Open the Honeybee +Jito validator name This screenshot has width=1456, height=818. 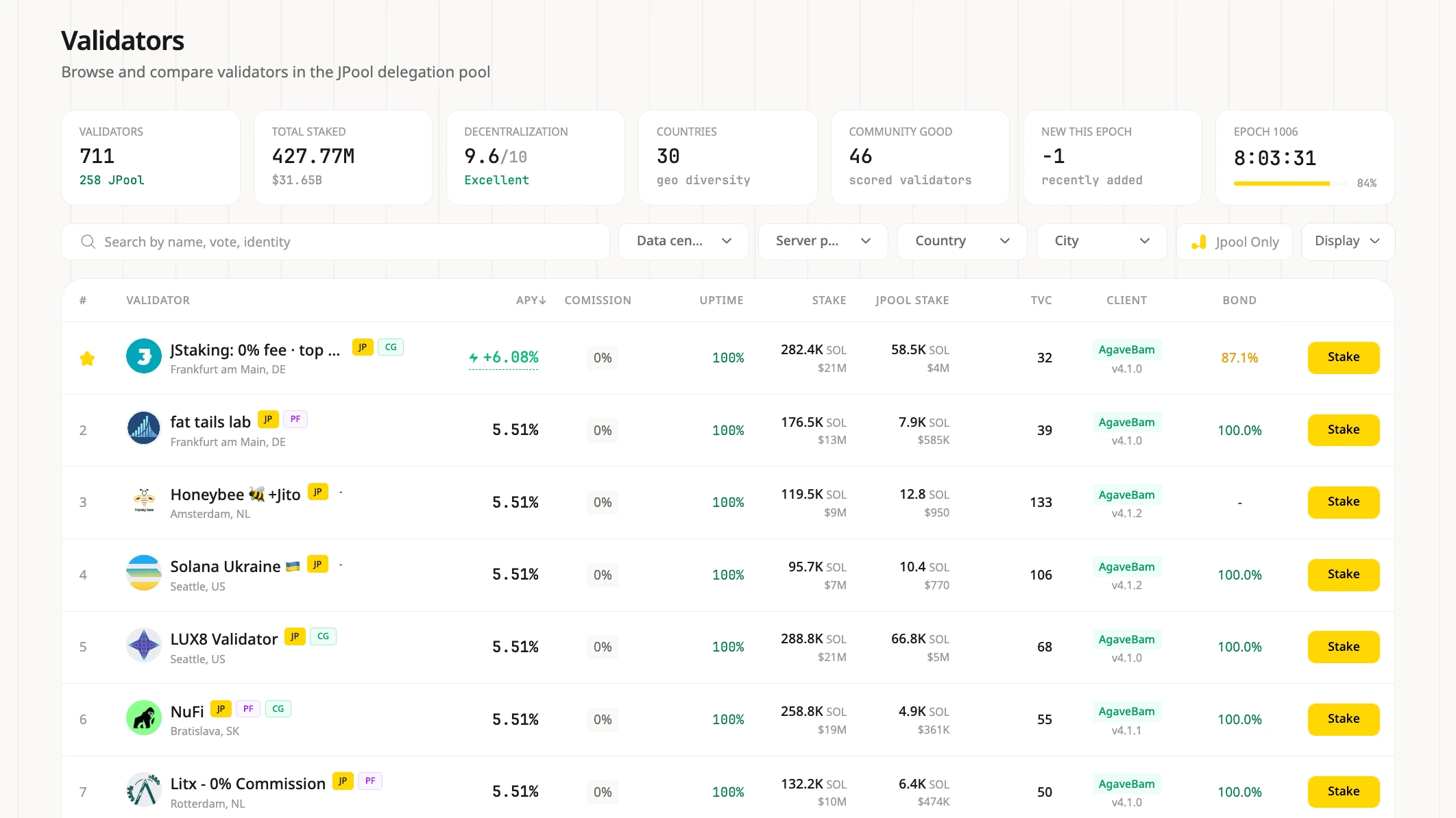(x=235, y=495)
